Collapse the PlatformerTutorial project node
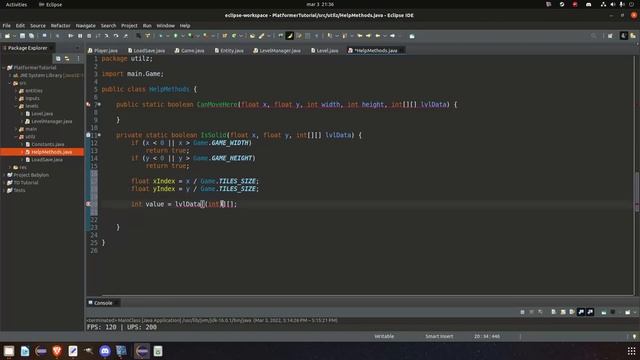The height and width of the screenshot is (360, 640). click(4, 68)
